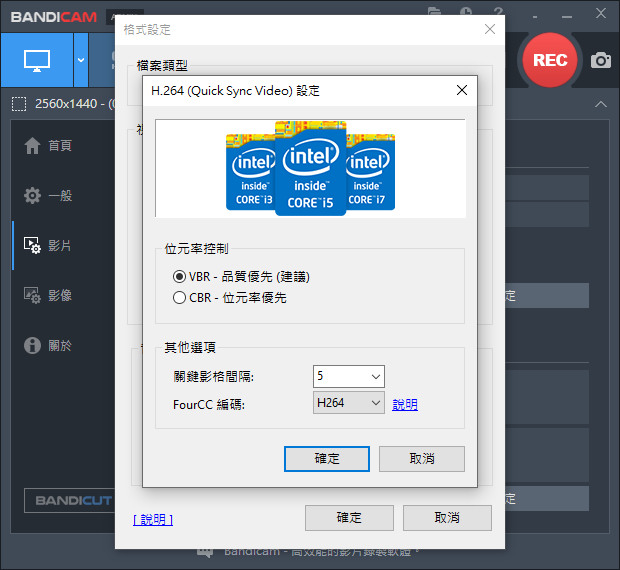Expand the recording mode dropdown arrow
Viewport: 620px width, 570px height.
point(81,60)
